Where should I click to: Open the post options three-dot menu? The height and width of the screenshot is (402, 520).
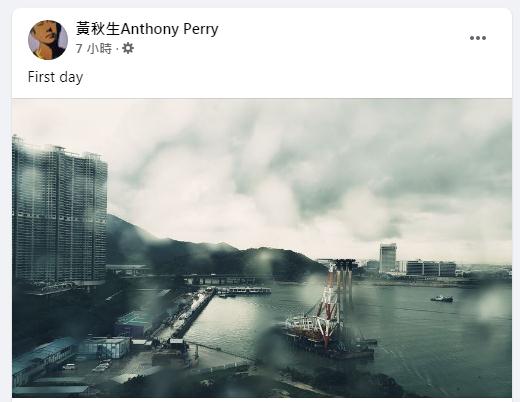[477, 38]
